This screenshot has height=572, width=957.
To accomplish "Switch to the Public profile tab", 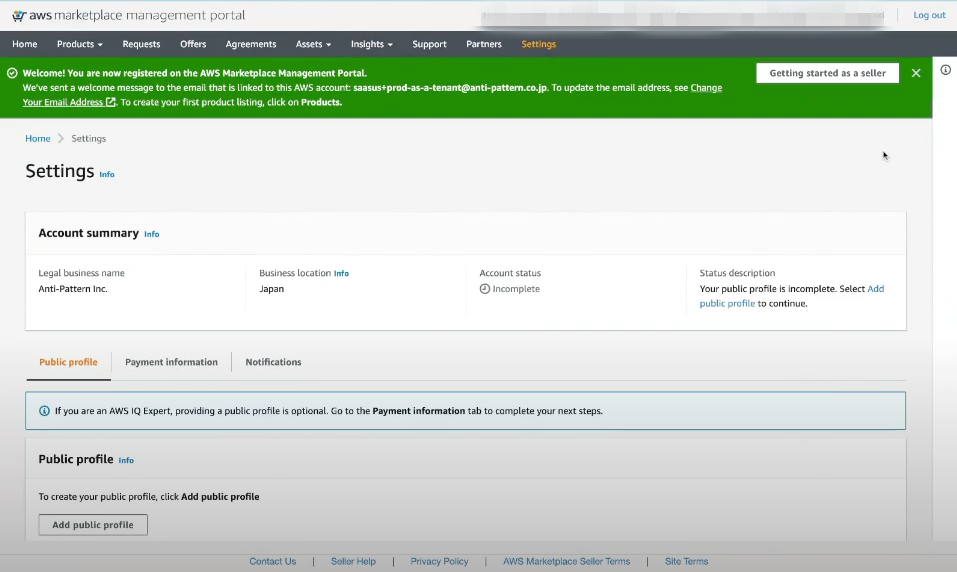I will click(x=68, y=362).
